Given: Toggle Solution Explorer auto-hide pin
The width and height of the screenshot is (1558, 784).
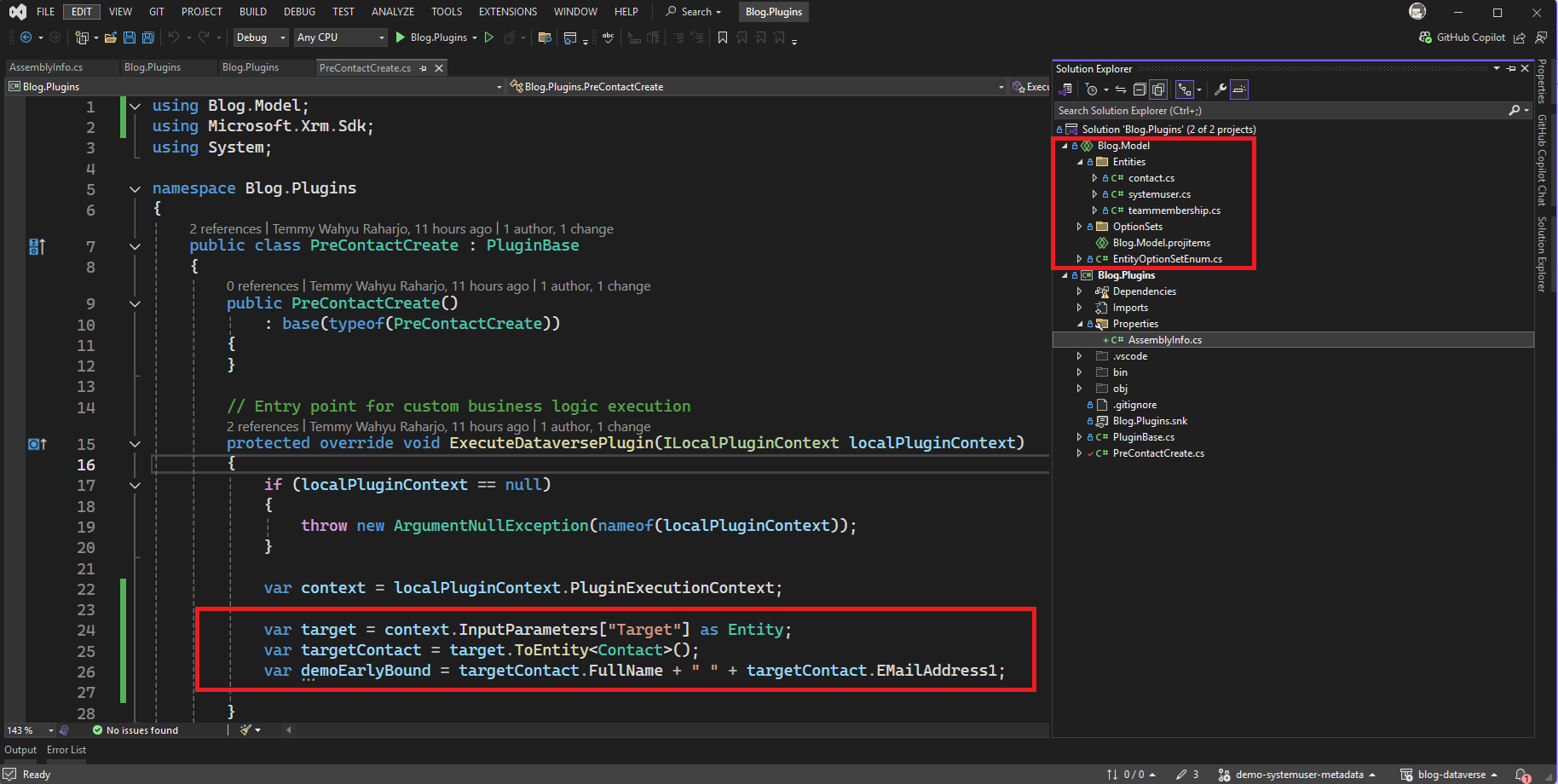Looking at the screenshot, I should 1511,68.
